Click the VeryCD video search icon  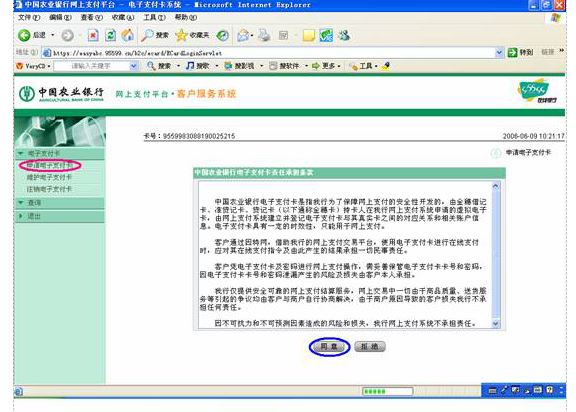pos(228,66)
